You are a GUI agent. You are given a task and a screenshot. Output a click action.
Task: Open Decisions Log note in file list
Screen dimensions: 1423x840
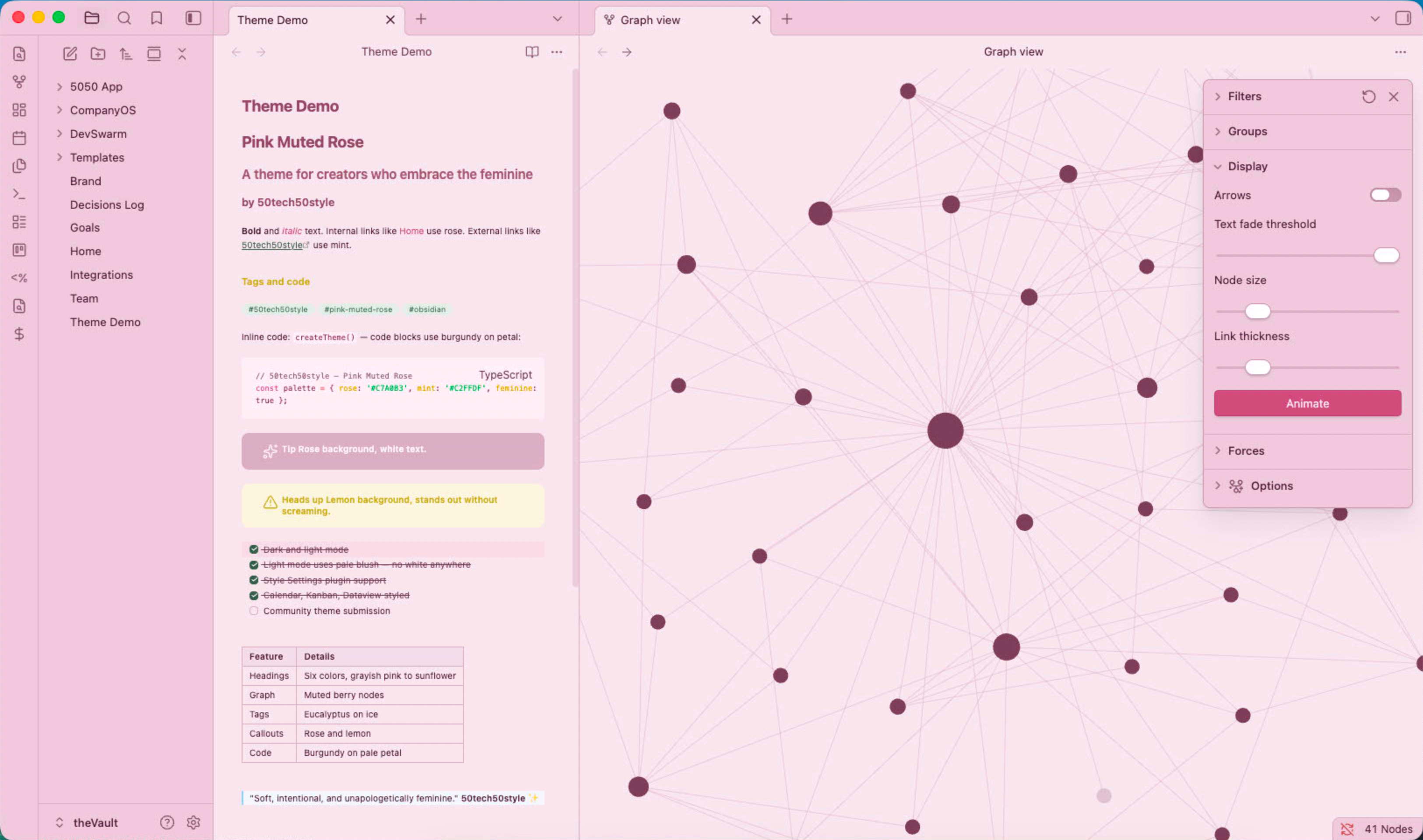[x=107, y=205]
